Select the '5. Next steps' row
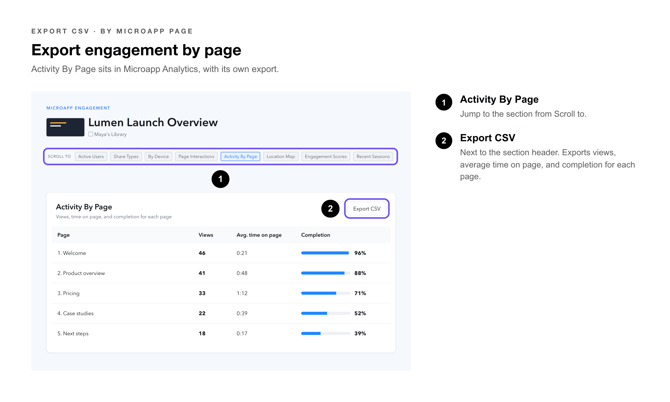670x402 pixels. (x=221, y=333)
